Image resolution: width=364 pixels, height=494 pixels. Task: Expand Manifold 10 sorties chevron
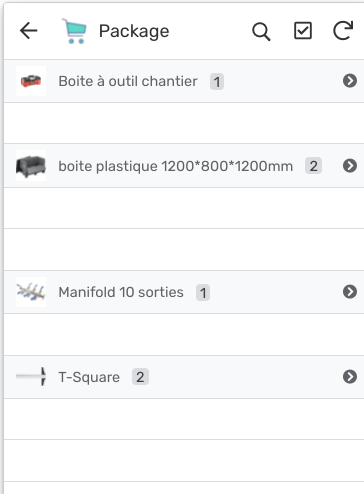(x=350, y=292)
